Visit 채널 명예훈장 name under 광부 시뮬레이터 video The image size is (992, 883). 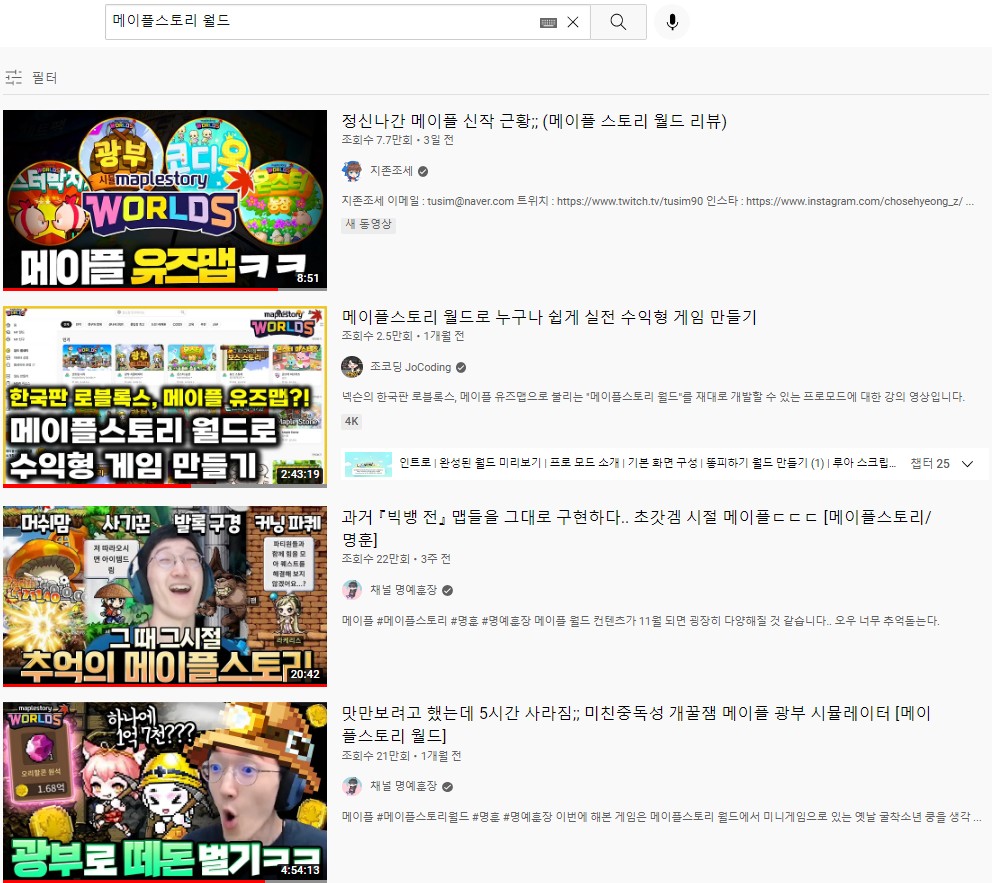pos(404,786)
